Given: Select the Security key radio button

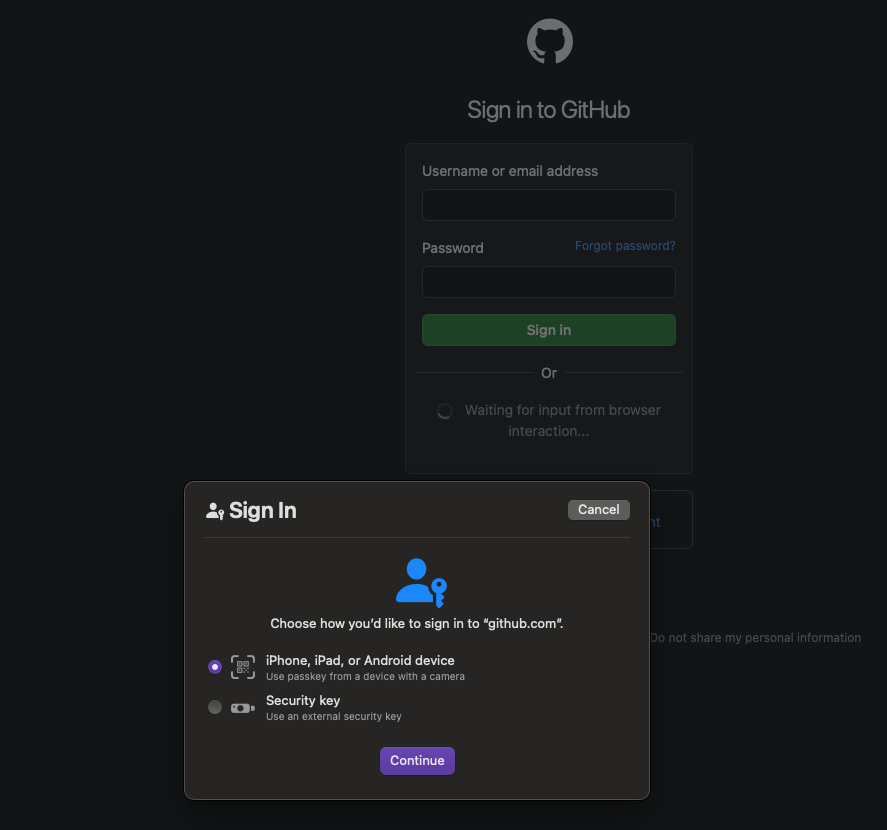Looking at the screenshot, I should coord(215,707).
